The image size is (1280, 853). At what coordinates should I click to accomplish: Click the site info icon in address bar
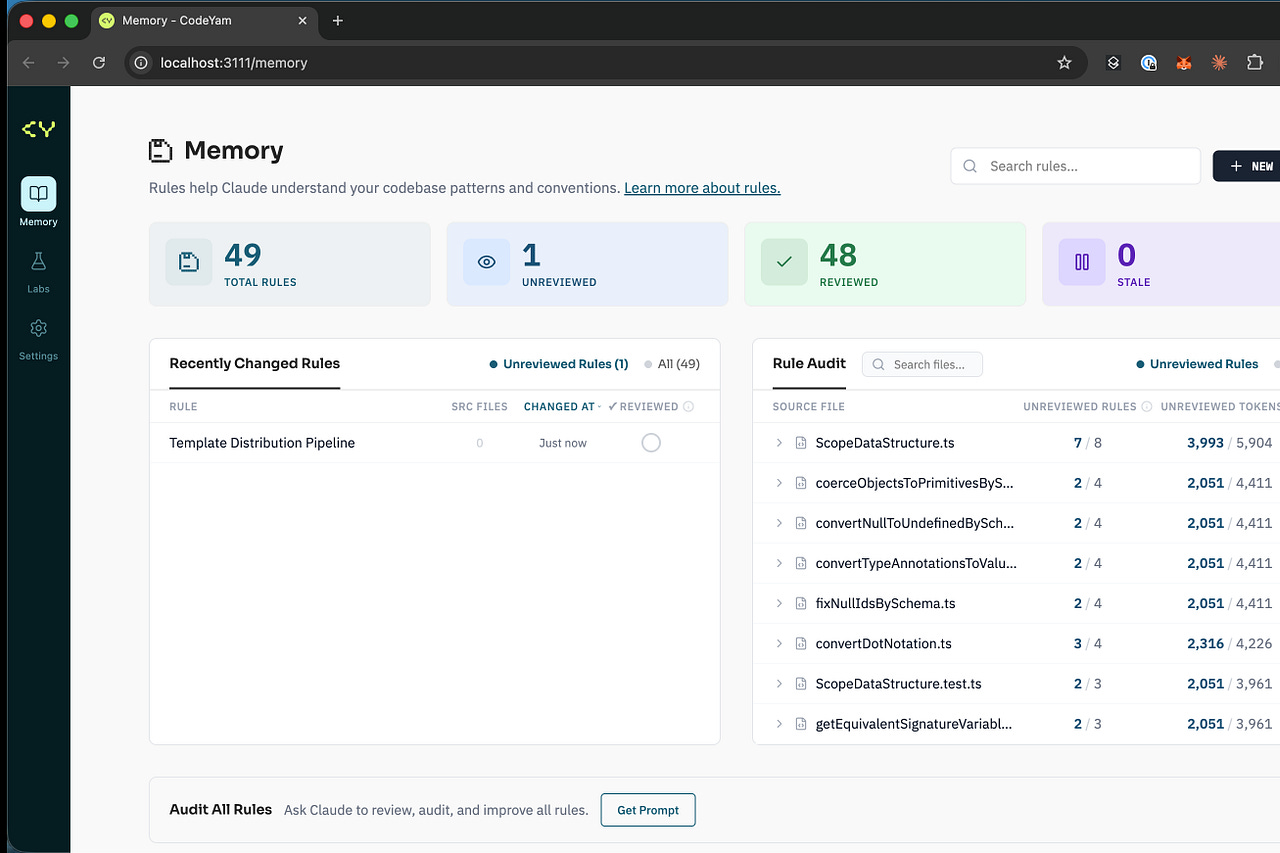pyautogui.click(x=143, y=62)
